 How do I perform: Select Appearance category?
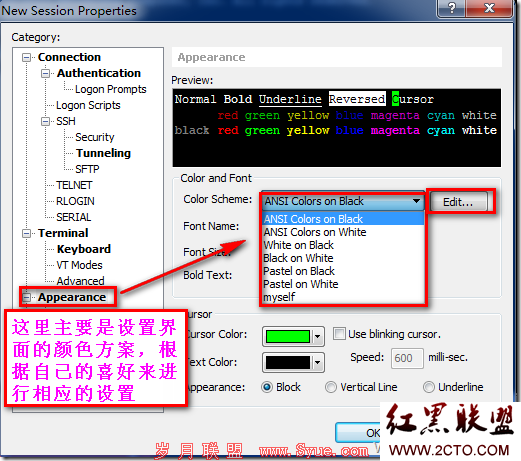click(x=72, y=297)
